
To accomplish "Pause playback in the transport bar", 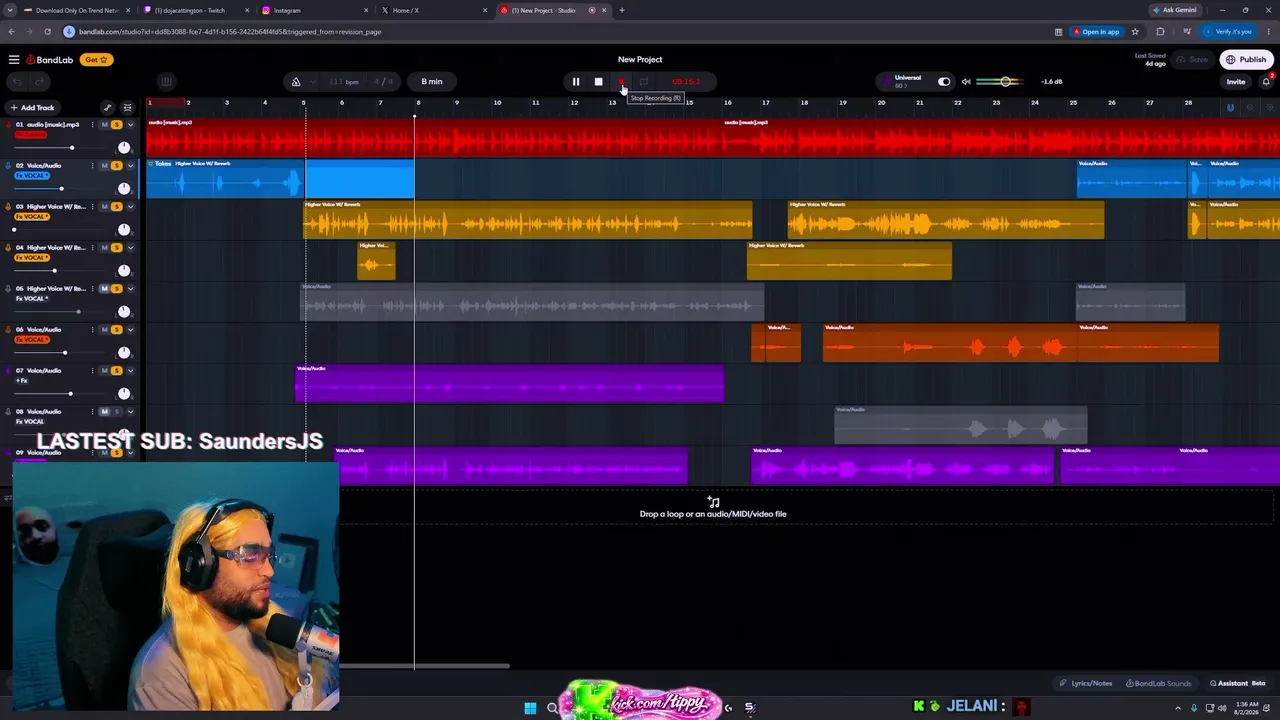I will 576,82.
